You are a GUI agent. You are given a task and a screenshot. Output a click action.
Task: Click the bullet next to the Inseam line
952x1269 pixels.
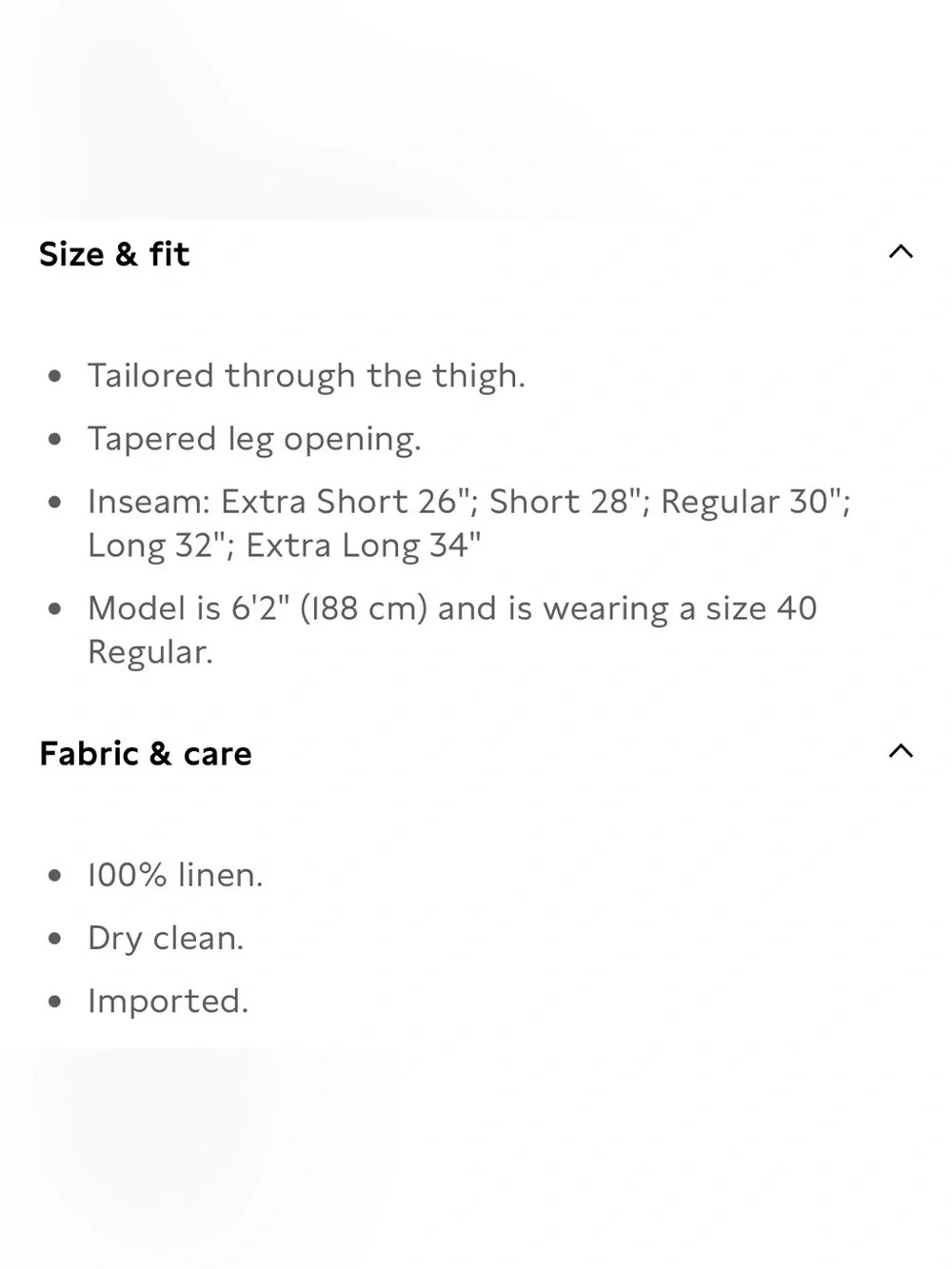click(x=55, y=502)
